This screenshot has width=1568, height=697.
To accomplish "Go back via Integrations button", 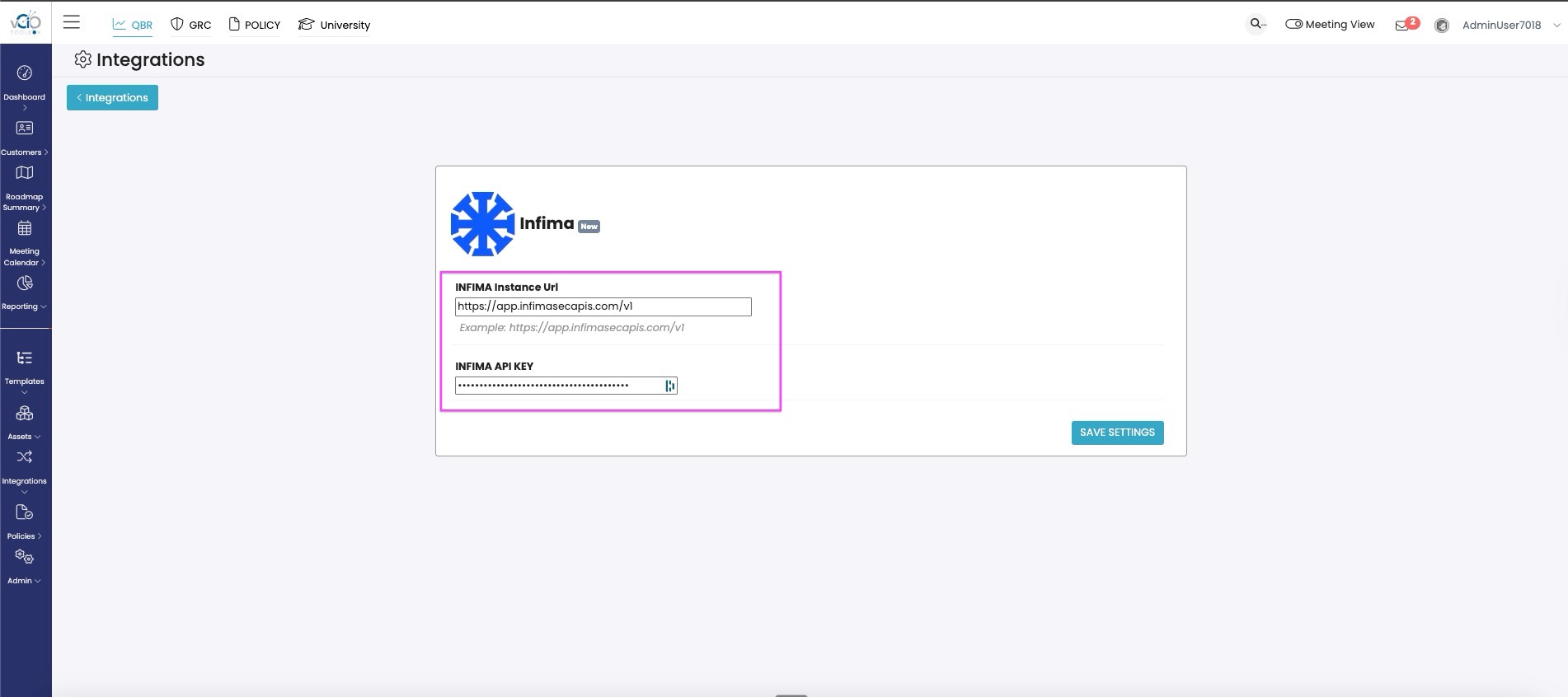I will pyautogui.click(x=112, y=97).
